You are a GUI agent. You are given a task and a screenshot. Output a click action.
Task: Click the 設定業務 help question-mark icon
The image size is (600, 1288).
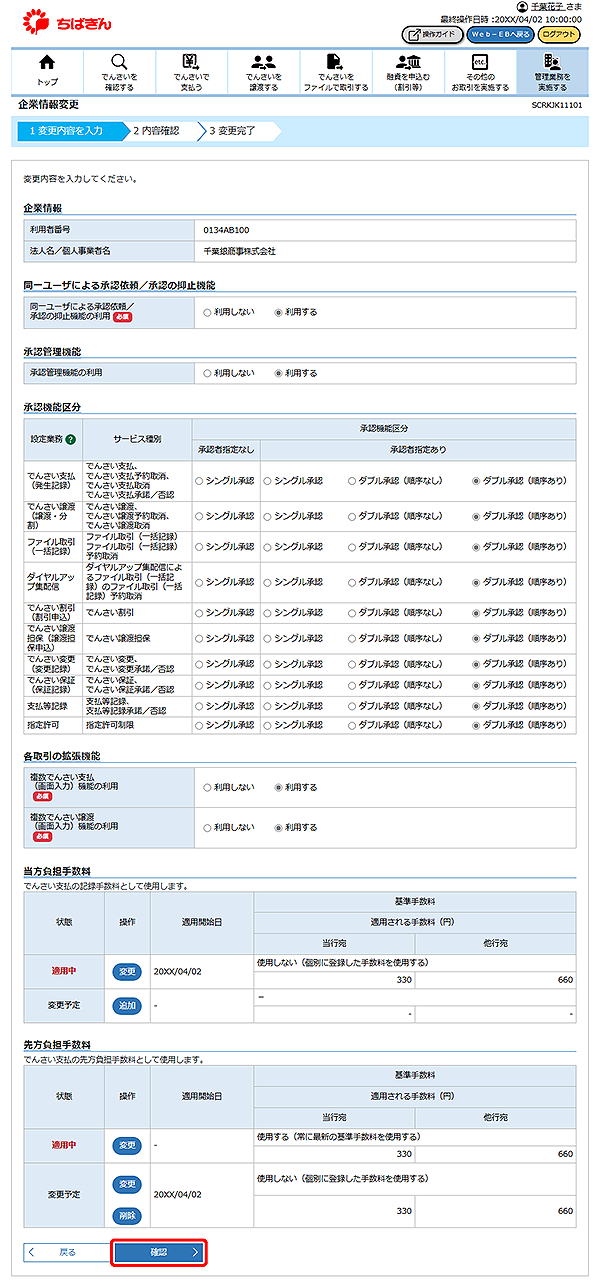coord(71,439)
